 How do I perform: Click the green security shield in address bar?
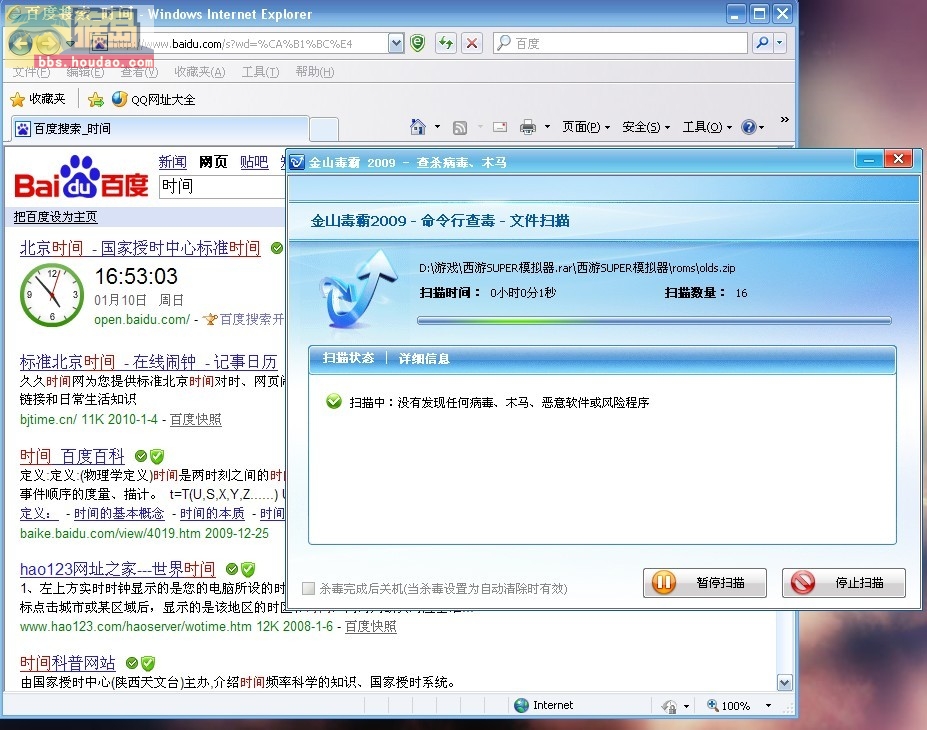click(x=417, y=43)
